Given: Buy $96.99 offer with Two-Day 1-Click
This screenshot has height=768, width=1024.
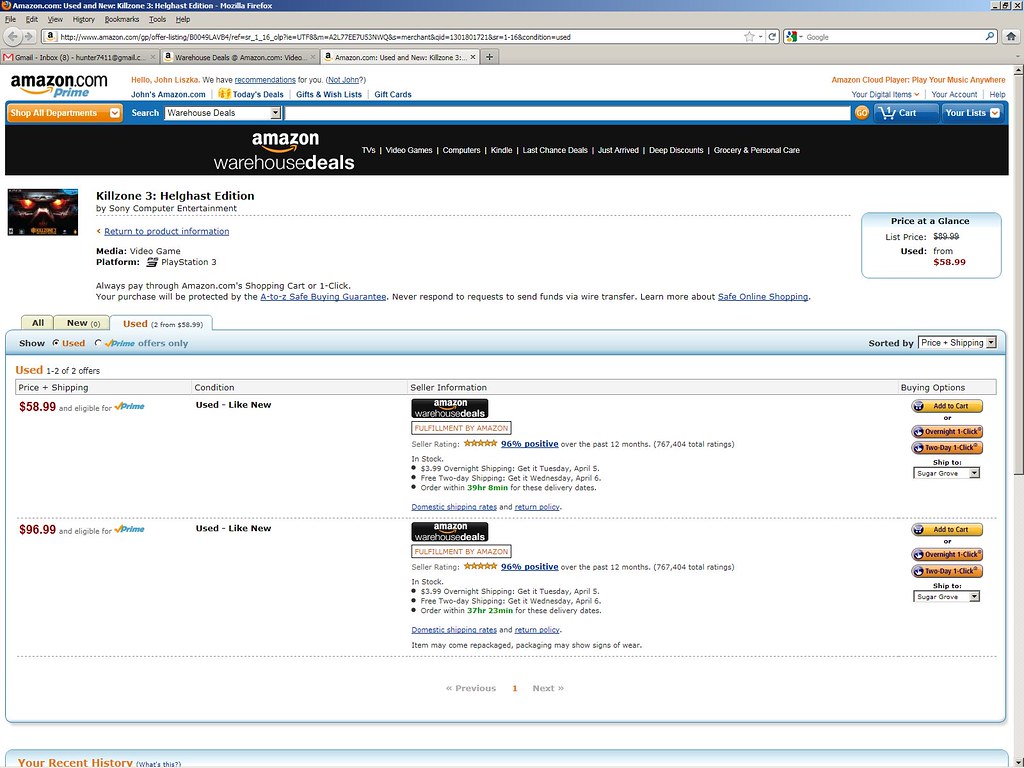Looking at the screenshot, I should 947,571.
